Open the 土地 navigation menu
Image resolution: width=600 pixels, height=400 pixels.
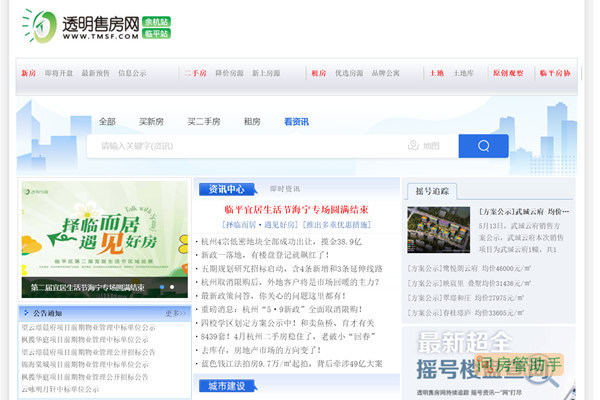tap(437, 73)
